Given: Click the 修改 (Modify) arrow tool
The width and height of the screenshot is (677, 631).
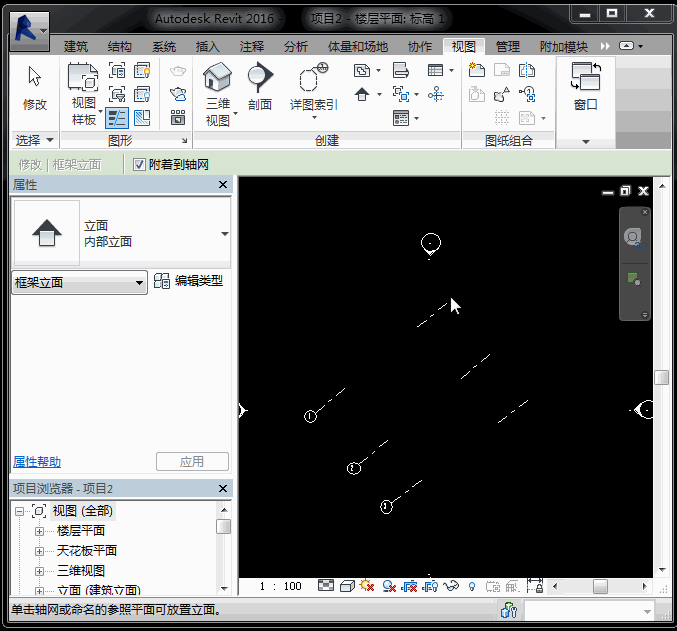Looking at the screenshot, I should (x=34, y=88).
